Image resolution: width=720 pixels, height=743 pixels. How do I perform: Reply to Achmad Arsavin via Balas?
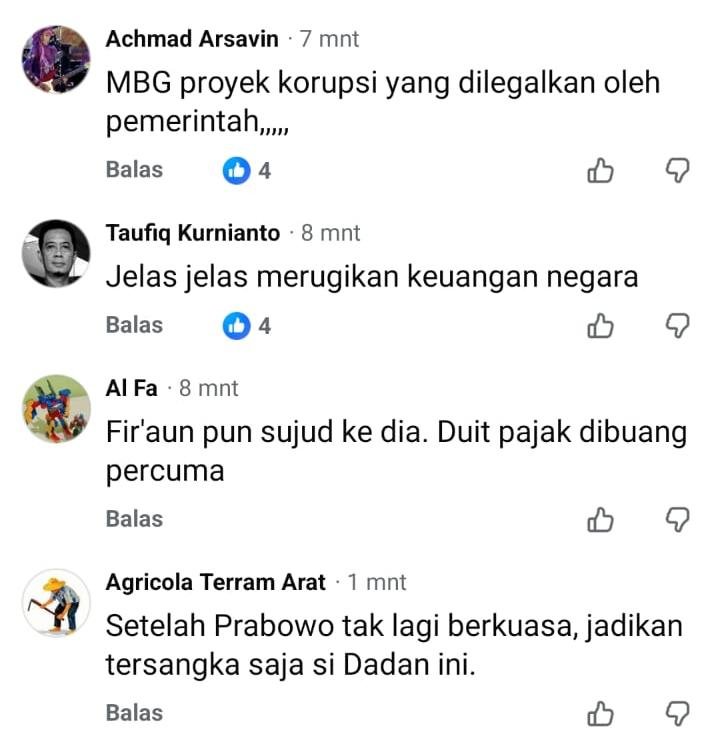click(x=134, y=170)
